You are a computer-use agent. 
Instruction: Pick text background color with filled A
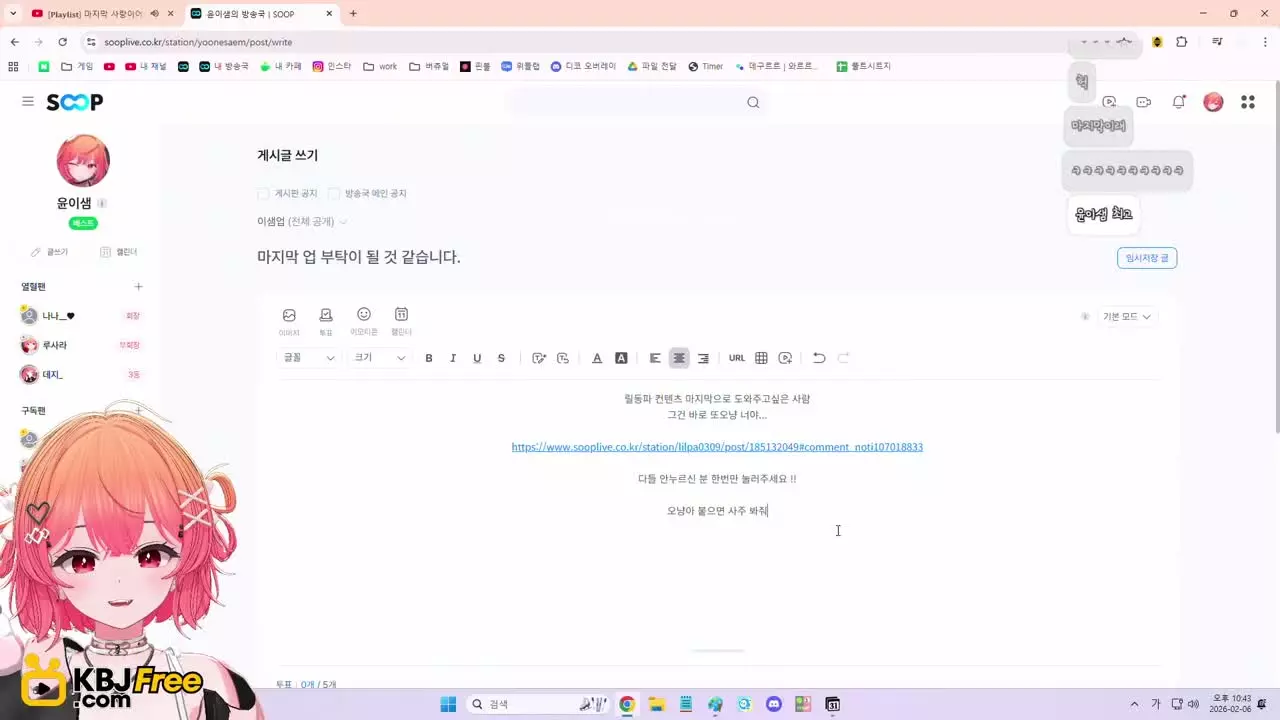621,358
